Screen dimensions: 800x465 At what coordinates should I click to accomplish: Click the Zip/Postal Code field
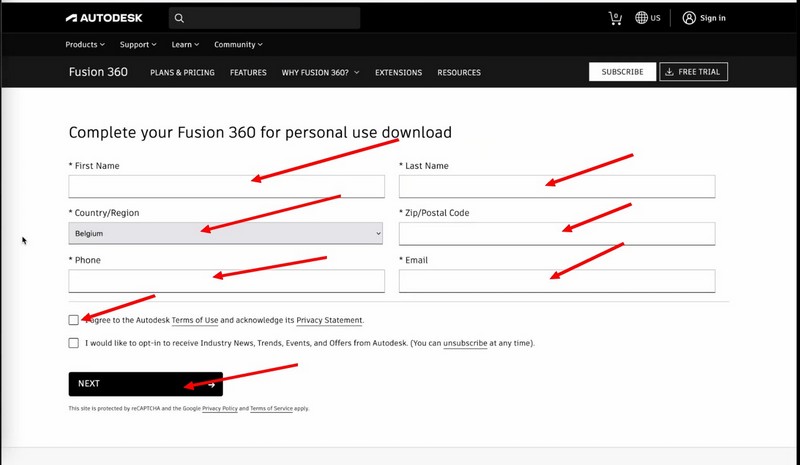[557, 233]
